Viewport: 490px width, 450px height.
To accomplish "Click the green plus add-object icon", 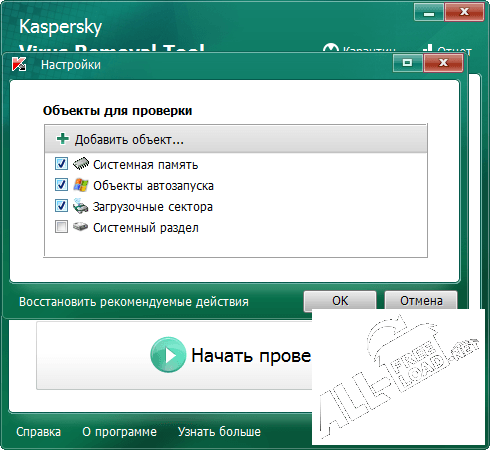I will [x=63, y=139].
